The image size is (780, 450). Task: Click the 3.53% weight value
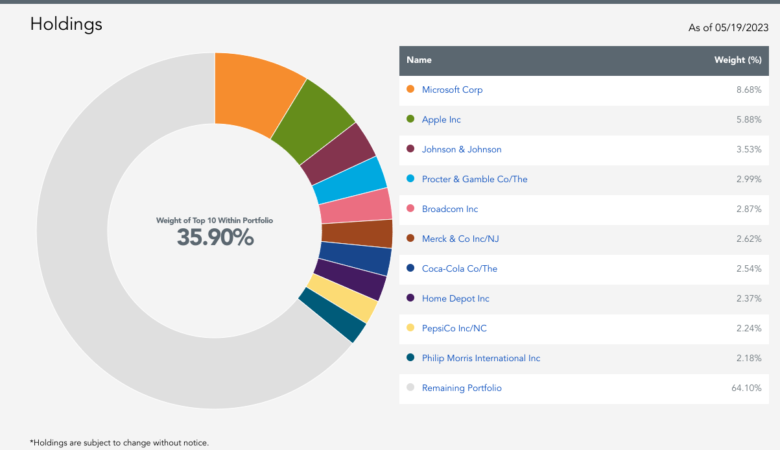coord(749,150)
